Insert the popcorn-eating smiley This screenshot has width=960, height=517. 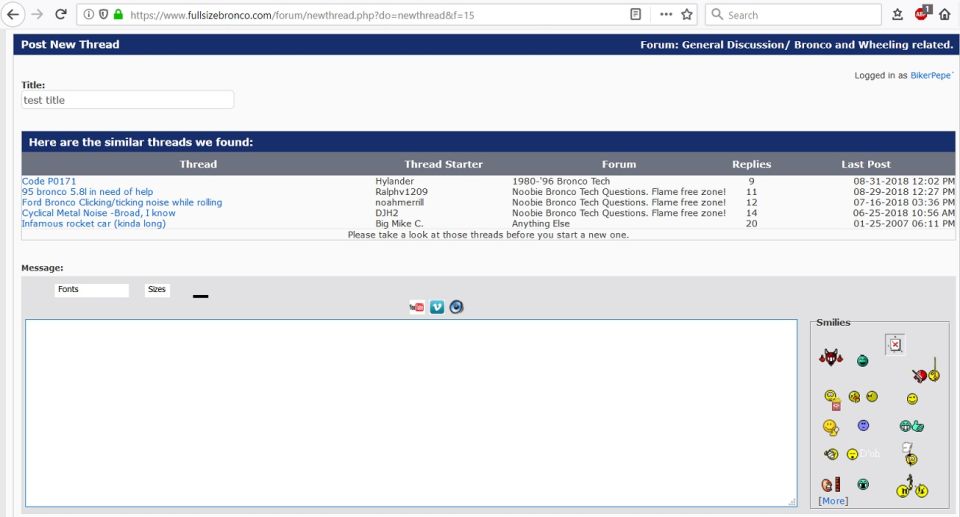pos(833,399)
